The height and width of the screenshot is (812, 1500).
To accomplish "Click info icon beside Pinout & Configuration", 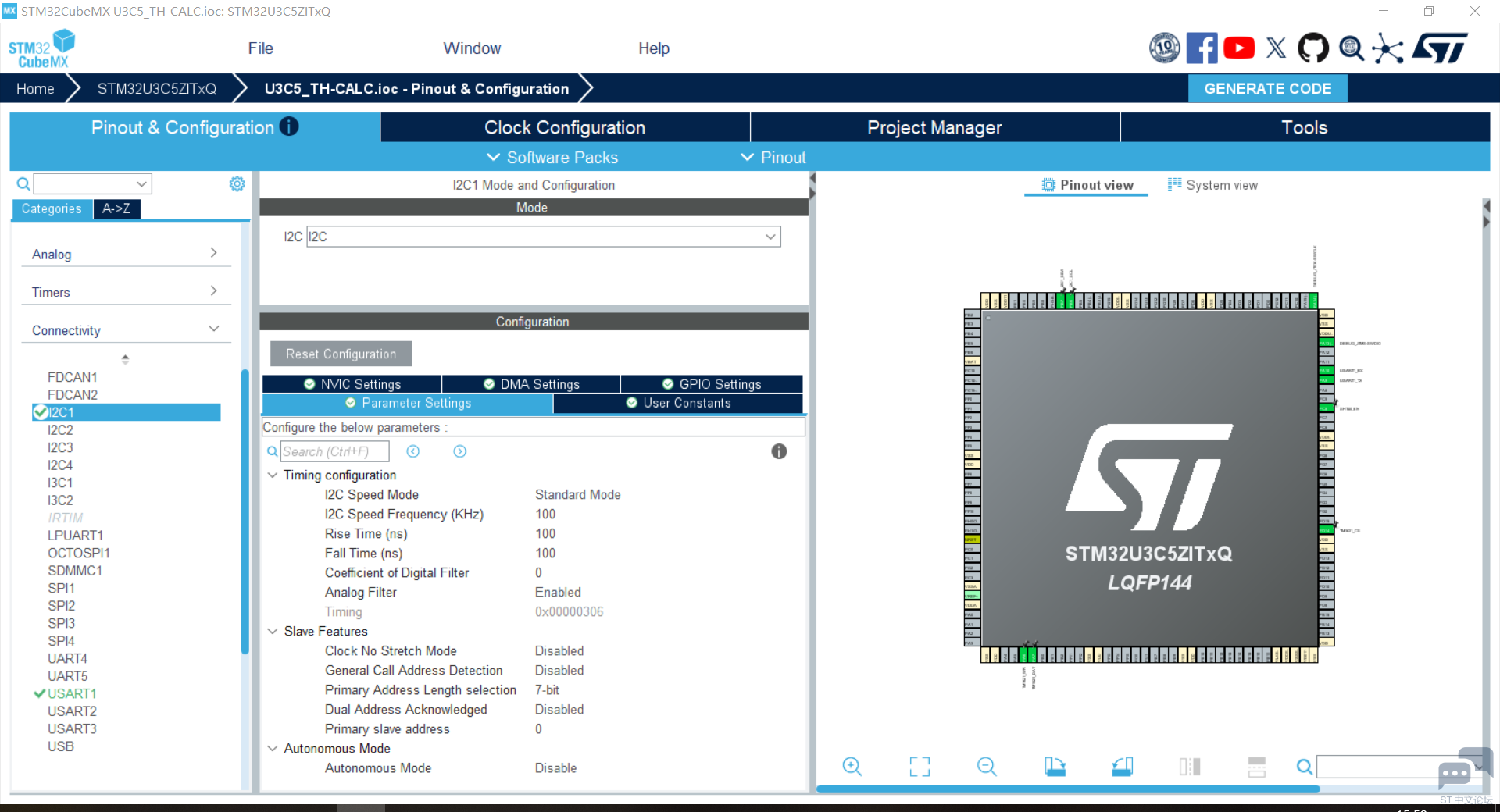I will [289, 126].
